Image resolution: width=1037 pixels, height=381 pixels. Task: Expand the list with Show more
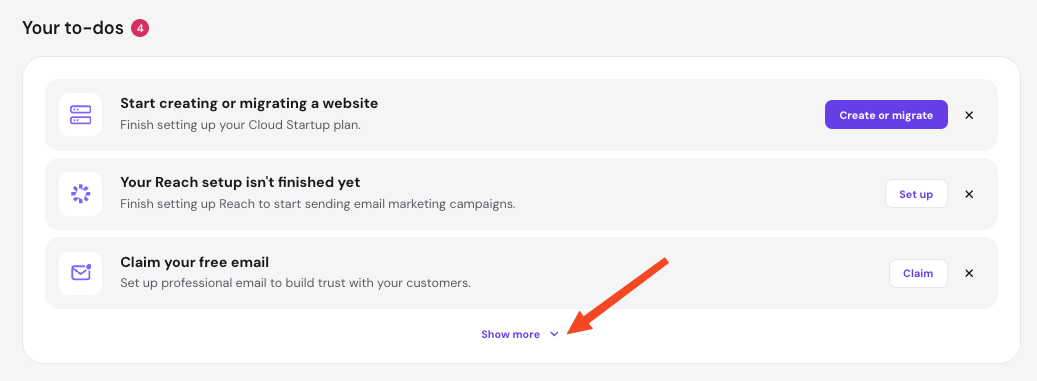(x=520, y=334)
